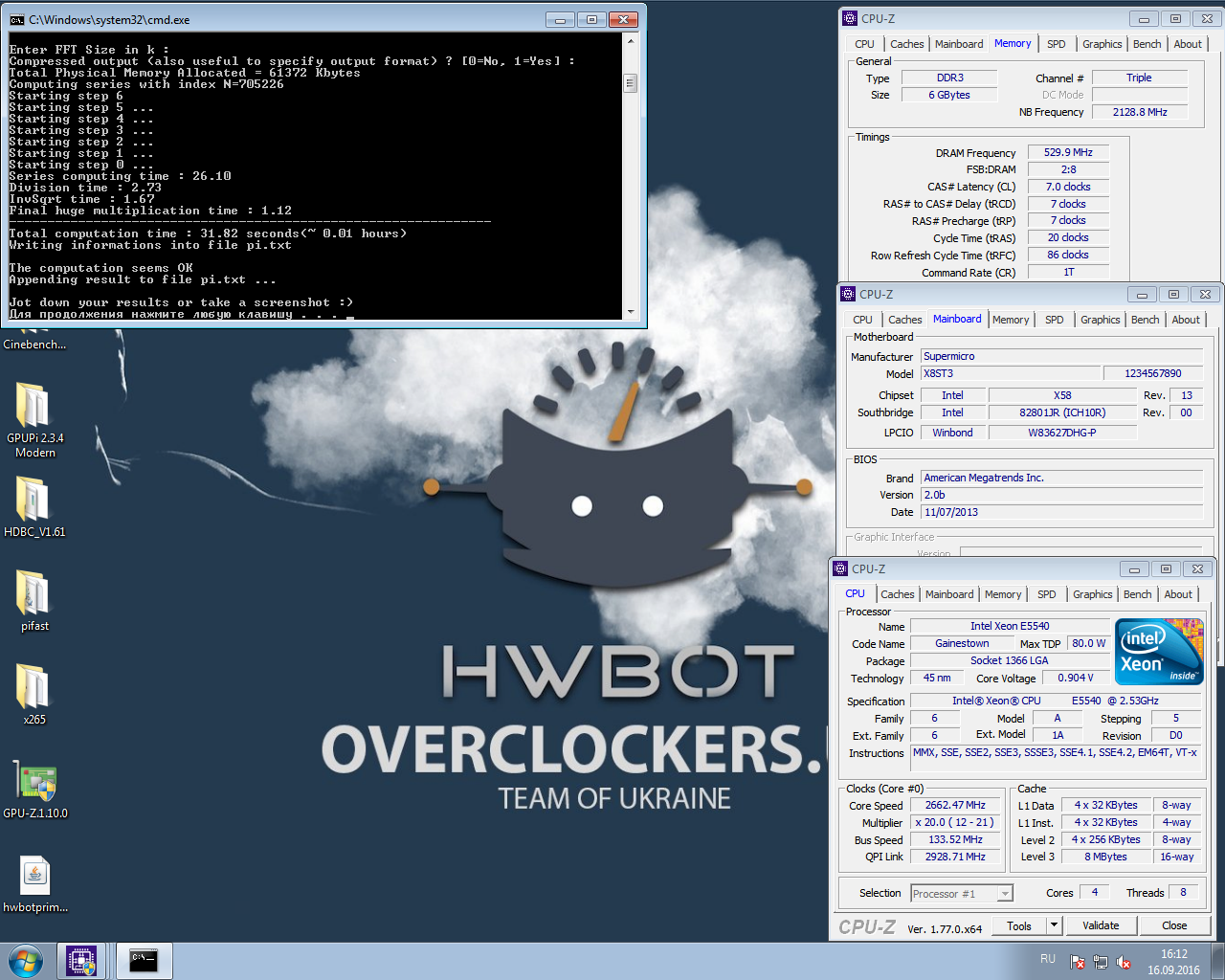
Task: Open Mainboard tab in CPU window
Action: 949,594
